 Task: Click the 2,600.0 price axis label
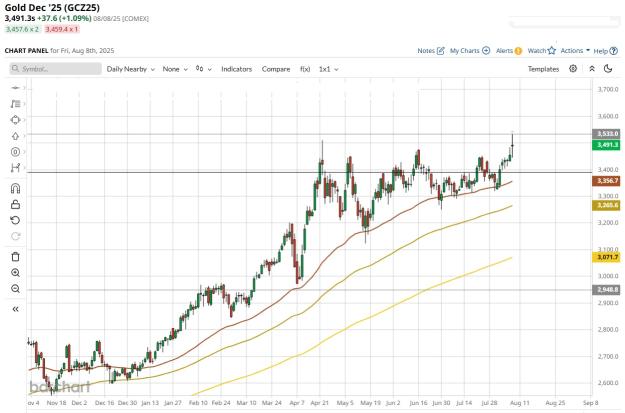[608, 383]
